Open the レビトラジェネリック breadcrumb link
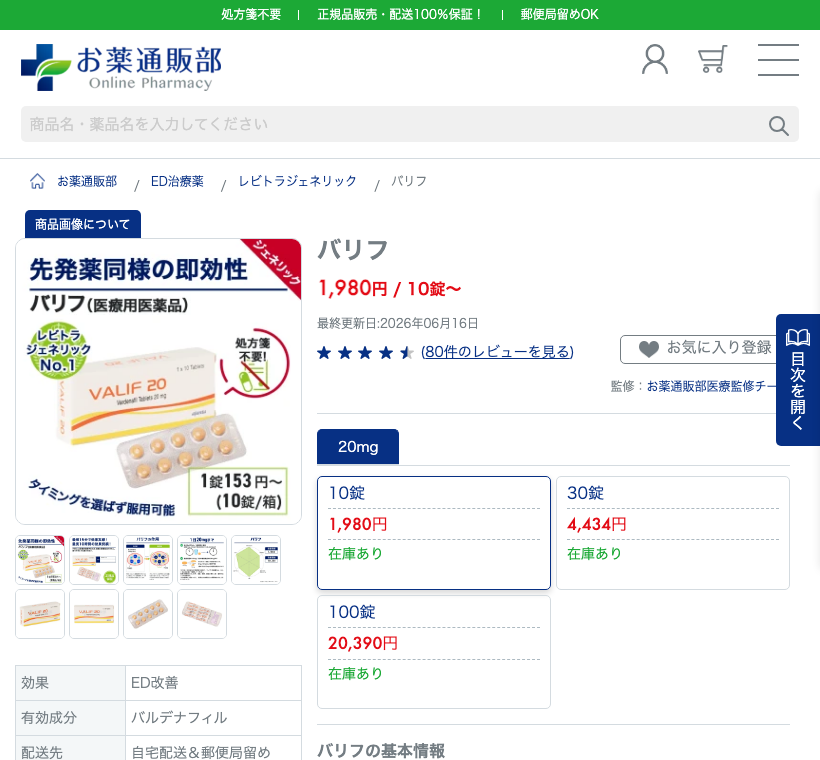820x760 pixels. [298, 182]
